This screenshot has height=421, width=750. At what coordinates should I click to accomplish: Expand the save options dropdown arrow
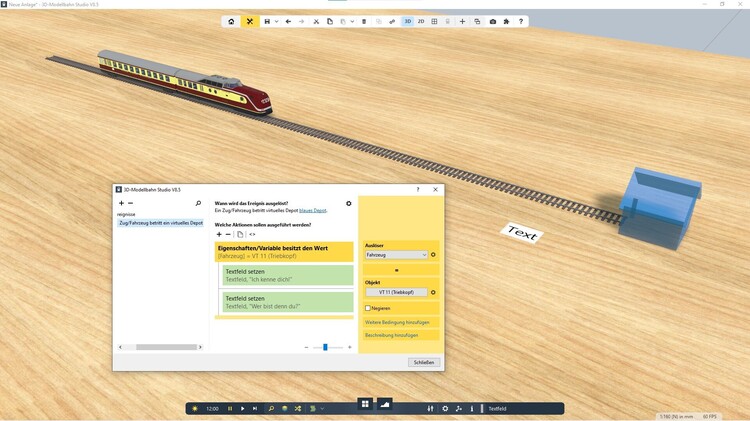[275, 21]
